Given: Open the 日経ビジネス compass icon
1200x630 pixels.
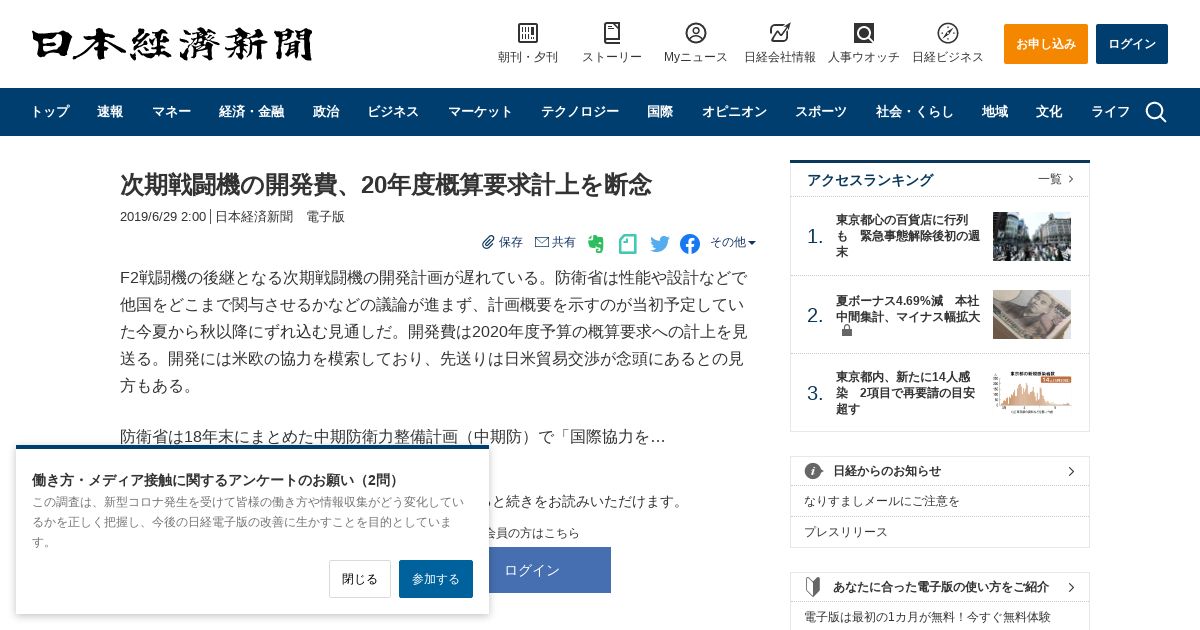Looking at the screenshot, I should point(948,33).
